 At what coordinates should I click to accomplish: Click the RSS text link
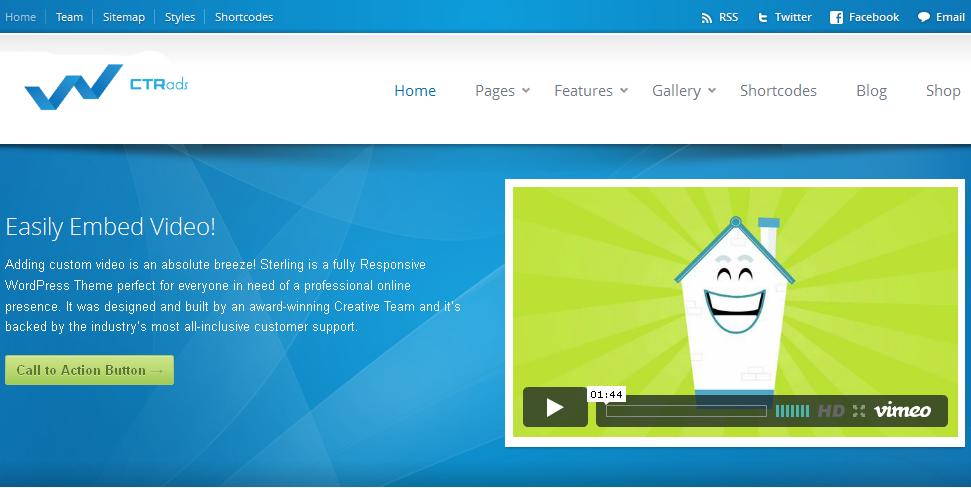[x=728, y=17]
